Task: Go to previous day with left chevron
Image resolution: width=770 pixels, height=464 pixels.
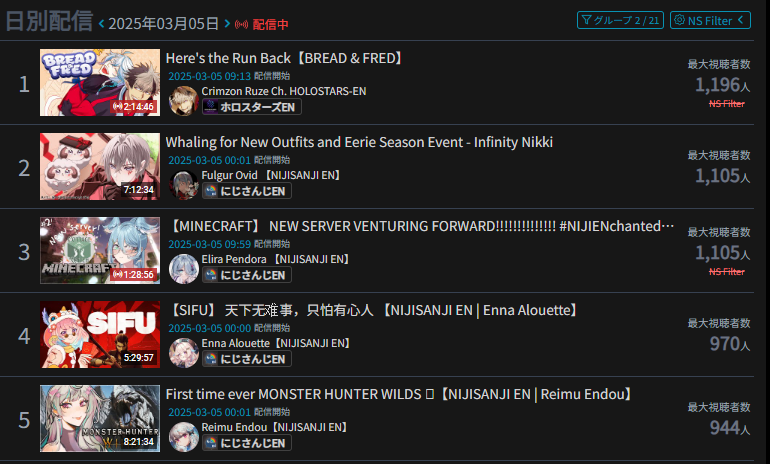Action: pyautogui.click(x=102, y=23)
